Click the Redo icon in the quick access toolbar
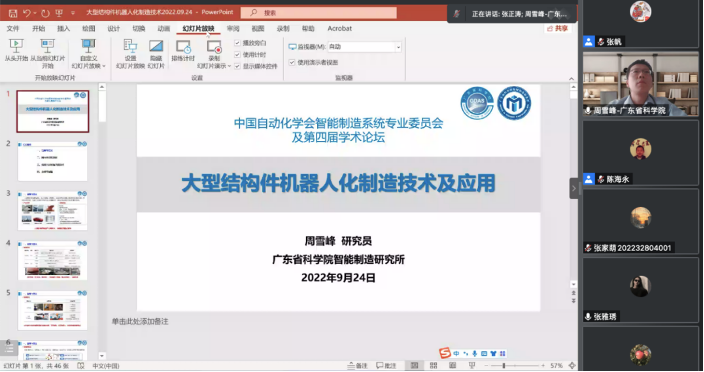This screenshot has height=372, width=704. pos(45,13)
